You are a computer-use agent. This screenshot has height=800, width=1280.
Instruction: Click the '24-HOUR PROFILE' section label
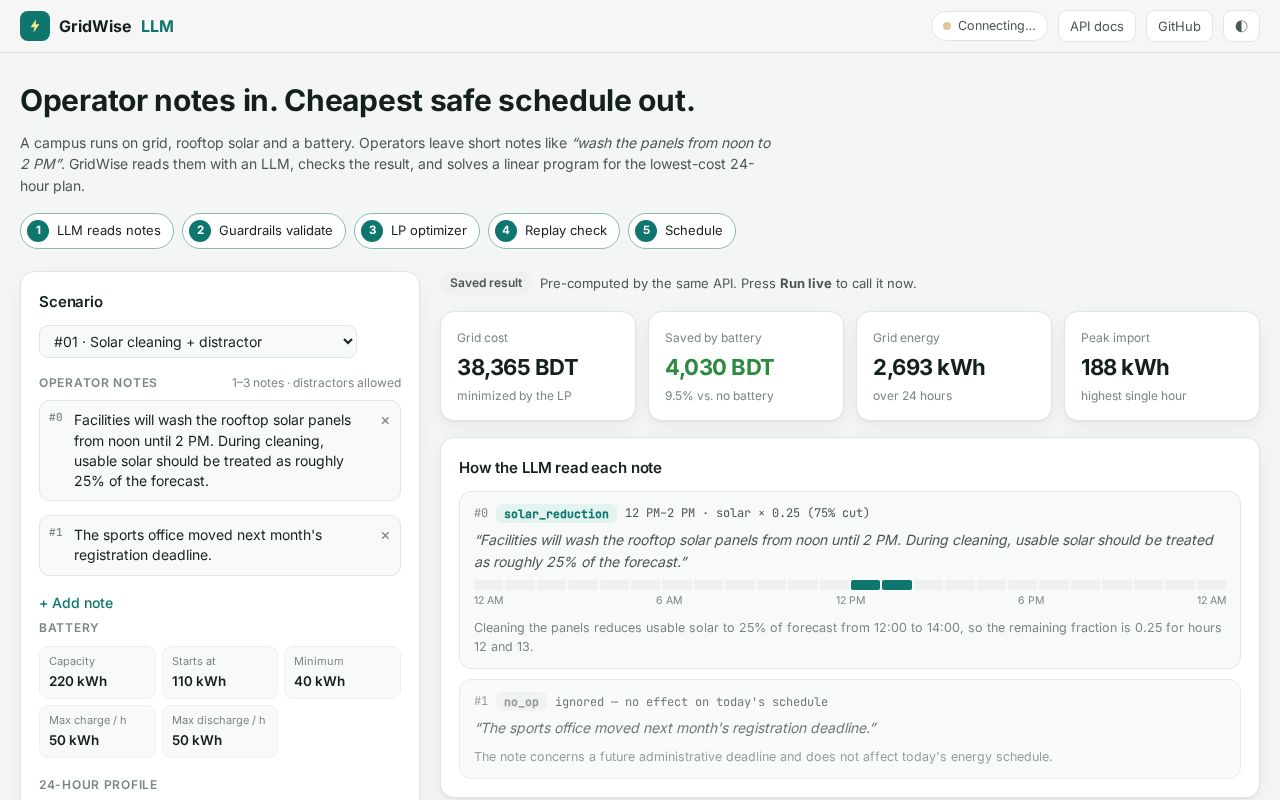(98, 785)
